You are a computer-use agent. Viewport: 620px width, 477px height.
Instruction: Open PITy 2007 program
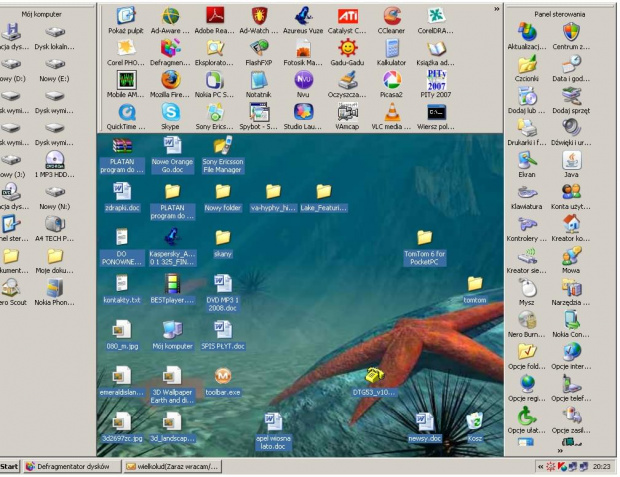tap(436, 85)
